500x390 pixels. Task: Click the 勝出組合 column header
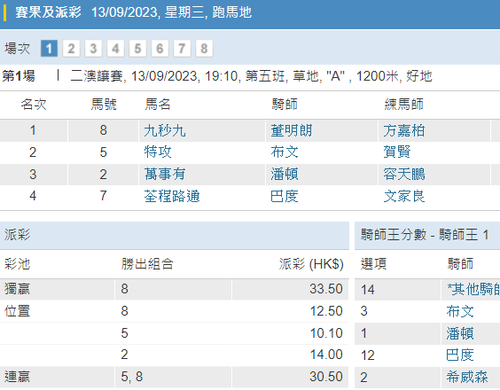[x=147, y=264]
